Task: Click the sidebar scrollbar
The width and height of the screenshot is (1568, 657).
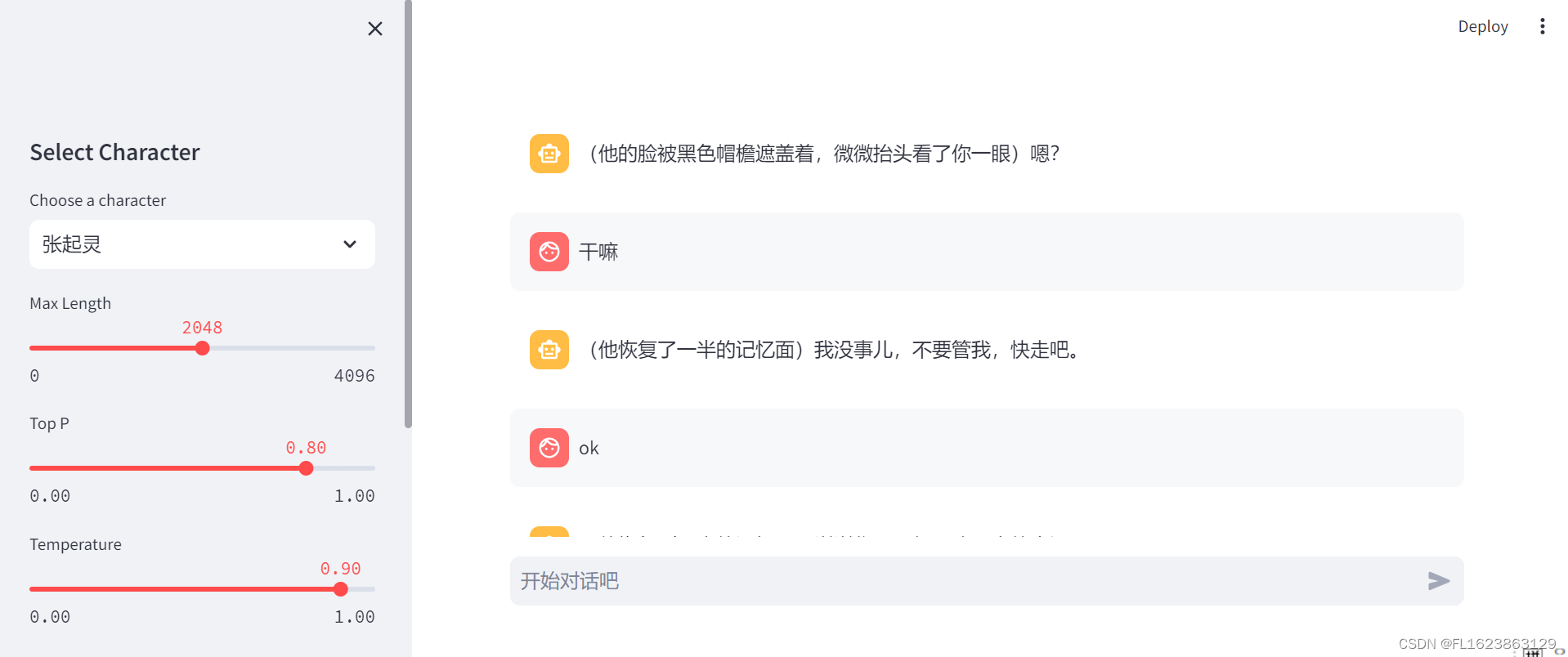Action: coord(407,212)
